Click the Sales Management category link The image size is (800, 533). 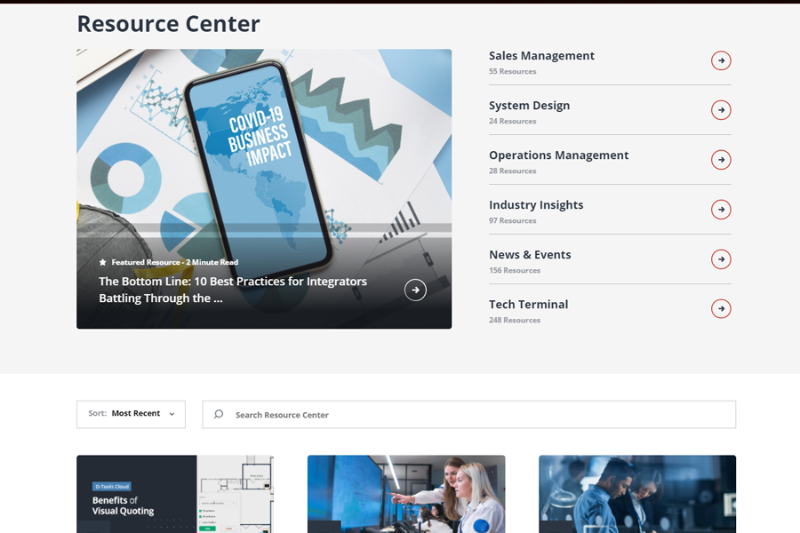pyautogui.click(x=541, y=56)
